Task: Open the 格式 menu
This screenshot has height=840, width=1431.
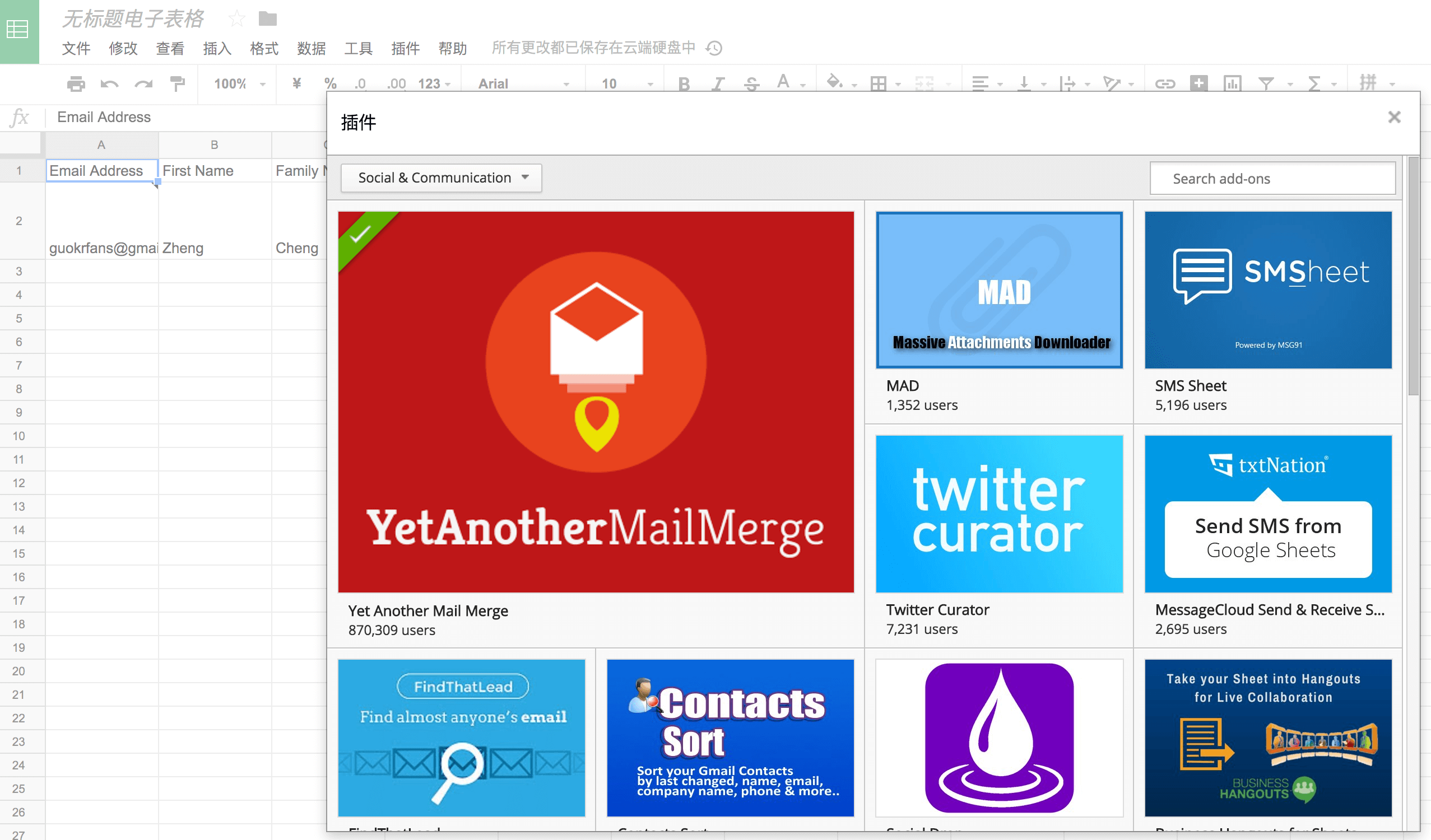Action: pyautogui.click(x=264, y=48)
